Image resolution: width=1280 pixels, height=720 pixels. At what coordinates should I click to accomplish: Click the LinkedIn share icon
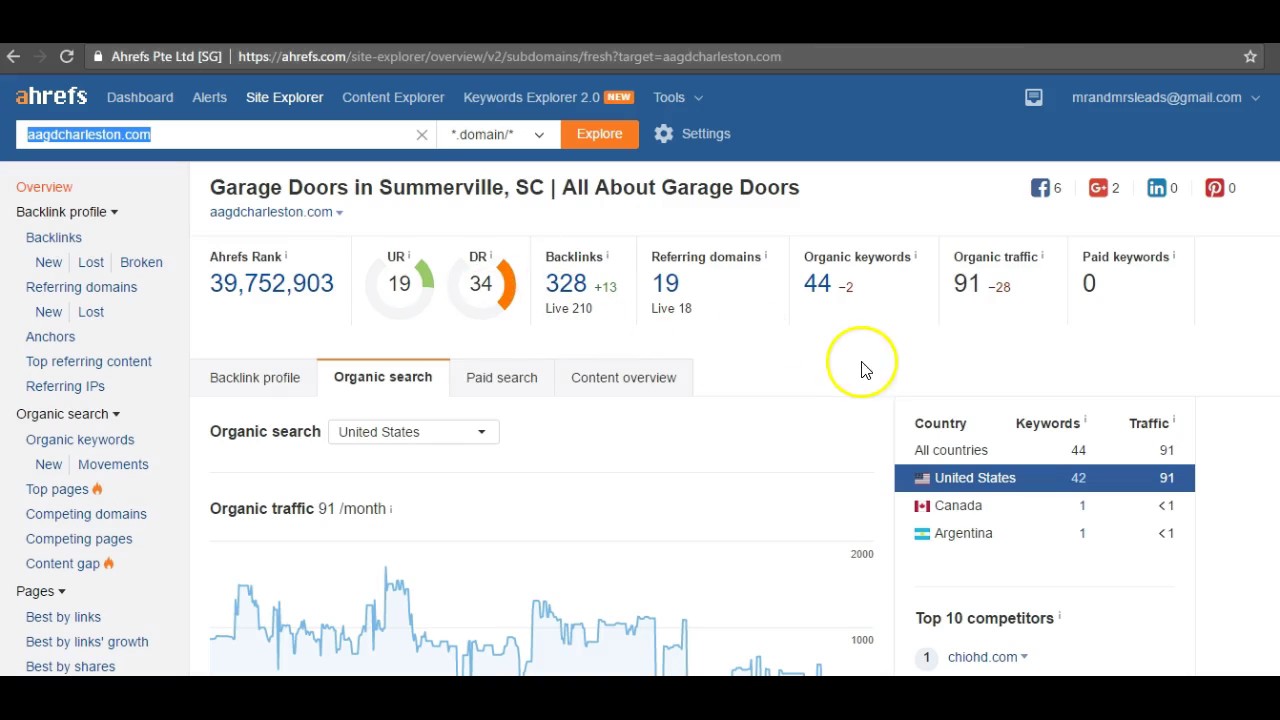tap(1157, 188)
